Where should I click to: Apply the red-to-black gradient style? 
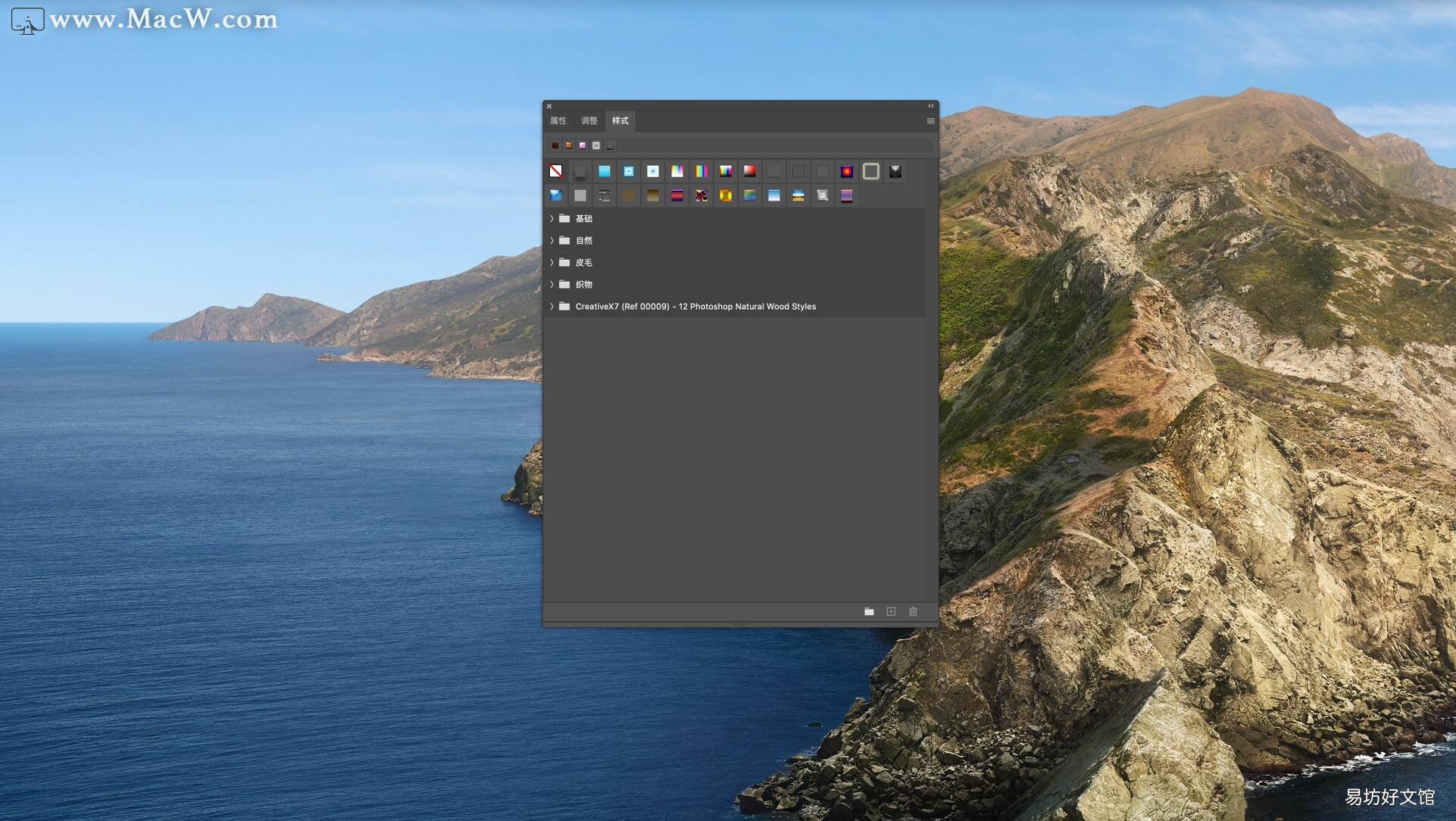pos(750,171)
